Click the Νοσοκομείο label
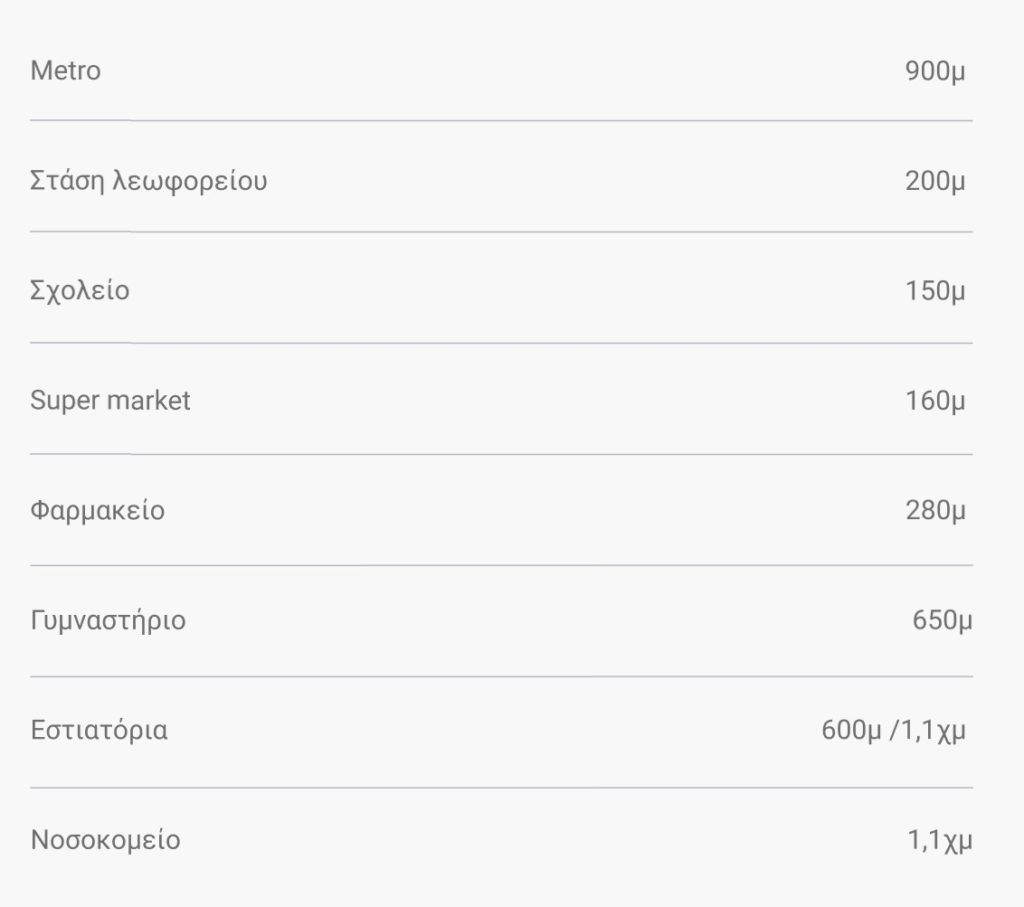1024x907 pixels. (105, 840)
